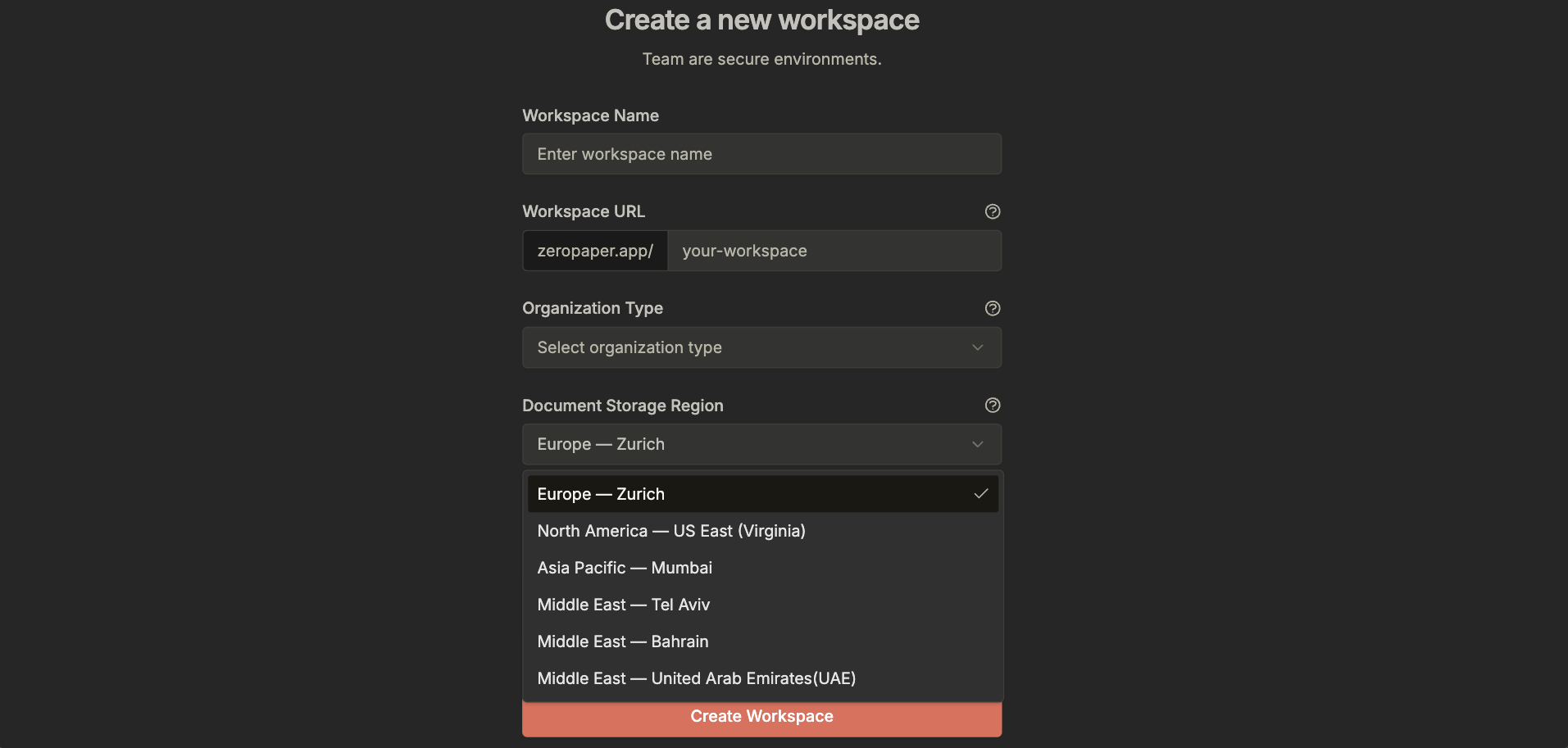Image resolution: width=1568 pixels, height=748 pixels.
Task: Select North America — US East (Virginia) region
Action: (670, 531)
